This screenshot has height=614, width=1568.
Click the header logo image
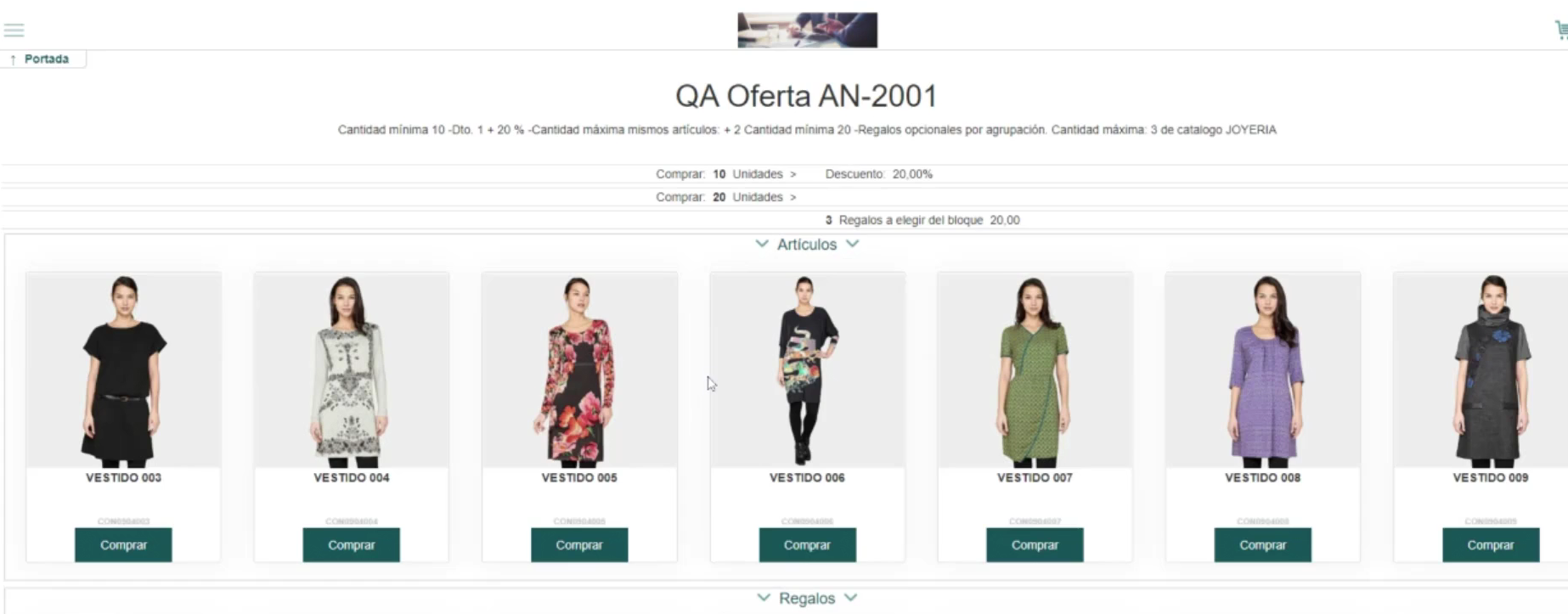[807, 30]
